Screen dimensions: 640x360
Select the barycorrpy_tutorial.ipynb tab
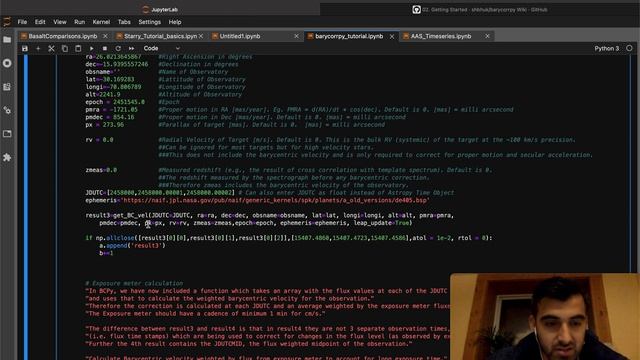click(x=349, y=36)
